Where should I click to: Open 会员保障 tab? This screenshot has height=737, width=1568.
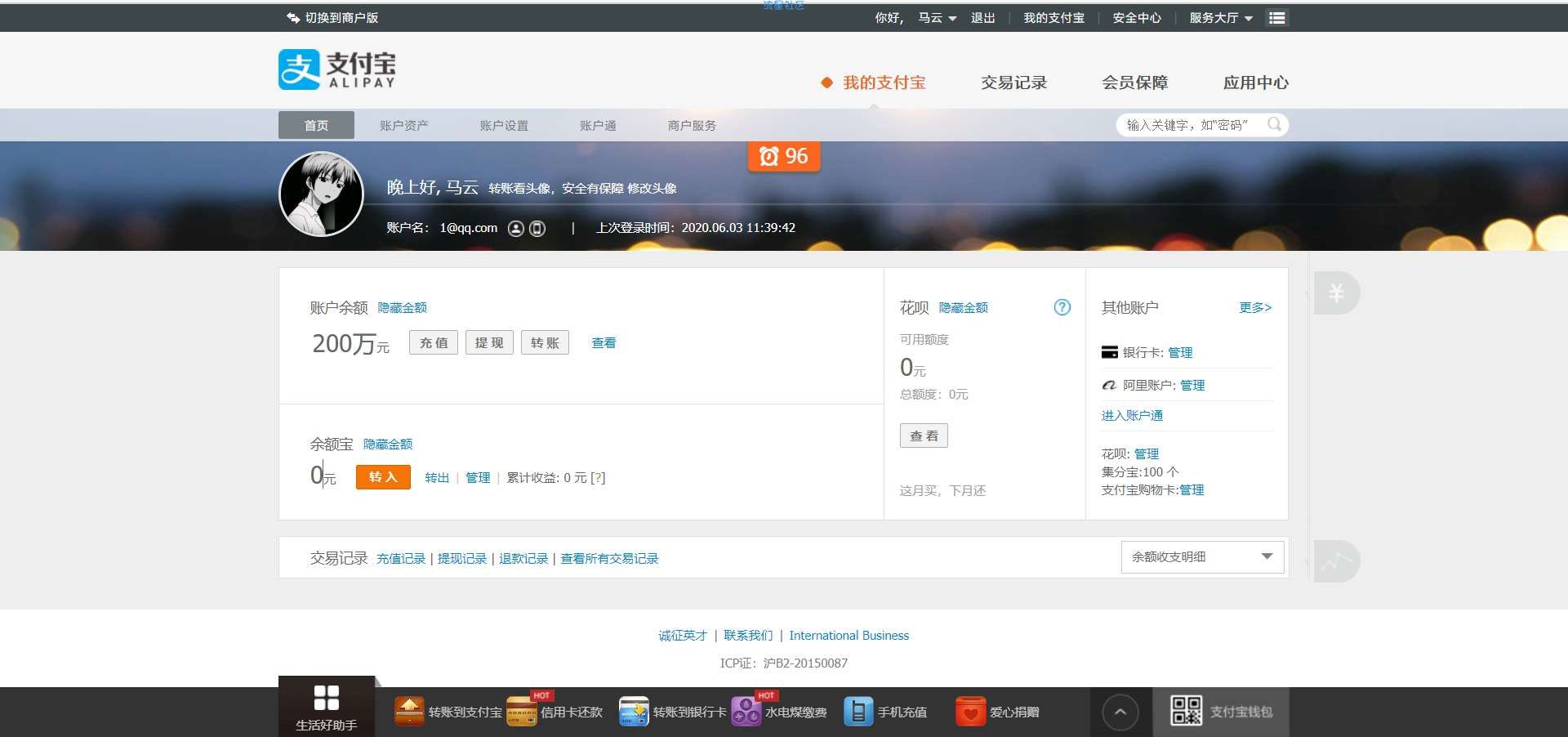1134,83
